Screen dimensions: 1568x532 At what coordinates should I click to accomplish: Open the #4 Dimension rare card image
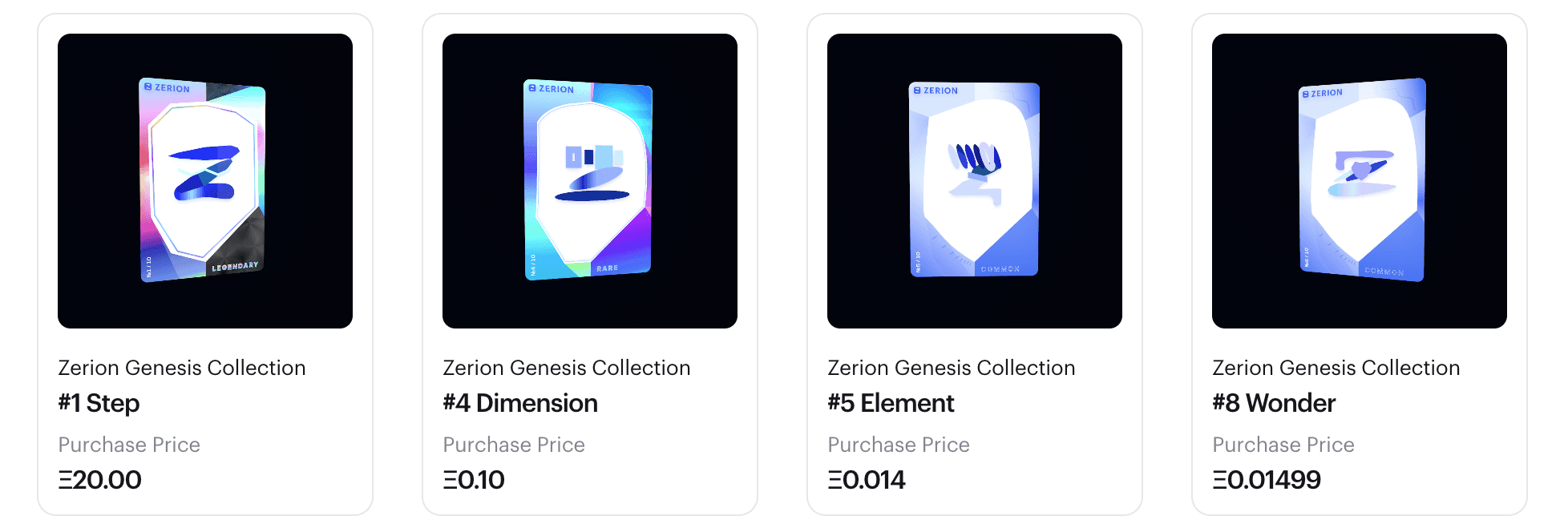point(590,181)
